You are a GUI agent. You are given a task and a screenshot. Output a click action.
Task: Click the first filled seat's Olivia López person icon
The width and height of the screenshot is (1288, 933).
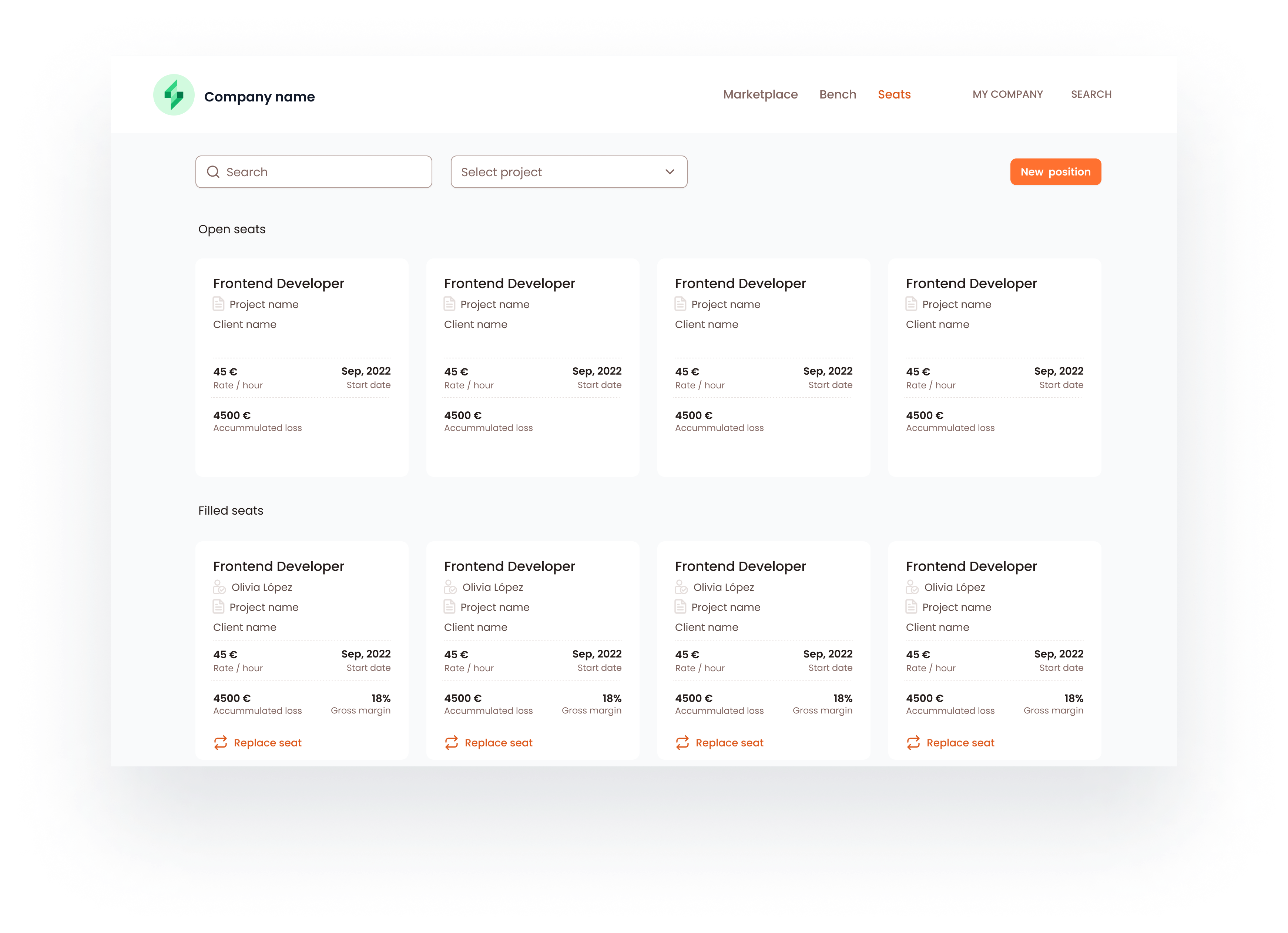pos(219,587)
